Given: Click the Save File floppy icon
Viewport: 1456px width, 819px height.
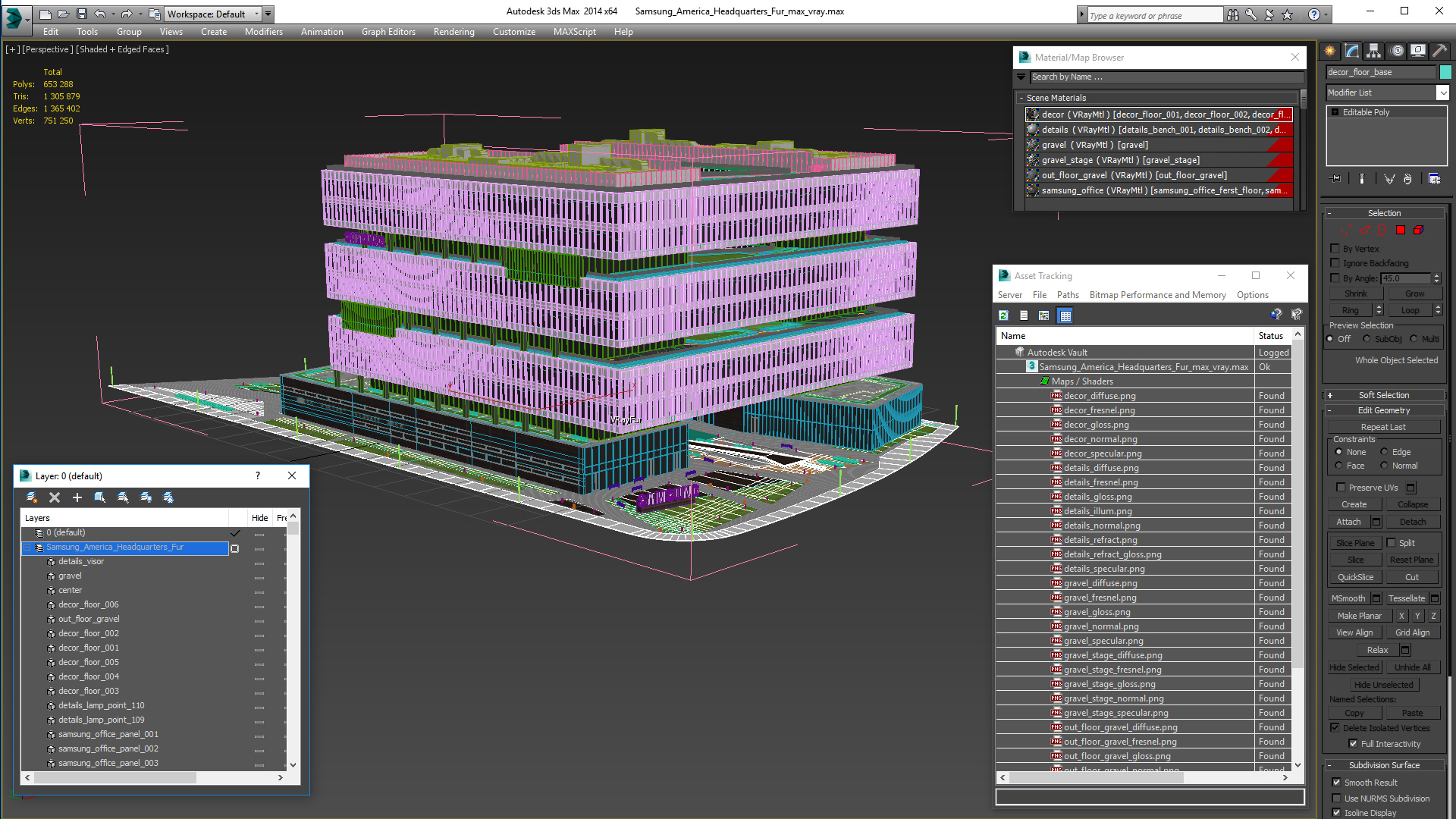Looking at the screenshot, I should pyautogui.click(x=82, y=14).
